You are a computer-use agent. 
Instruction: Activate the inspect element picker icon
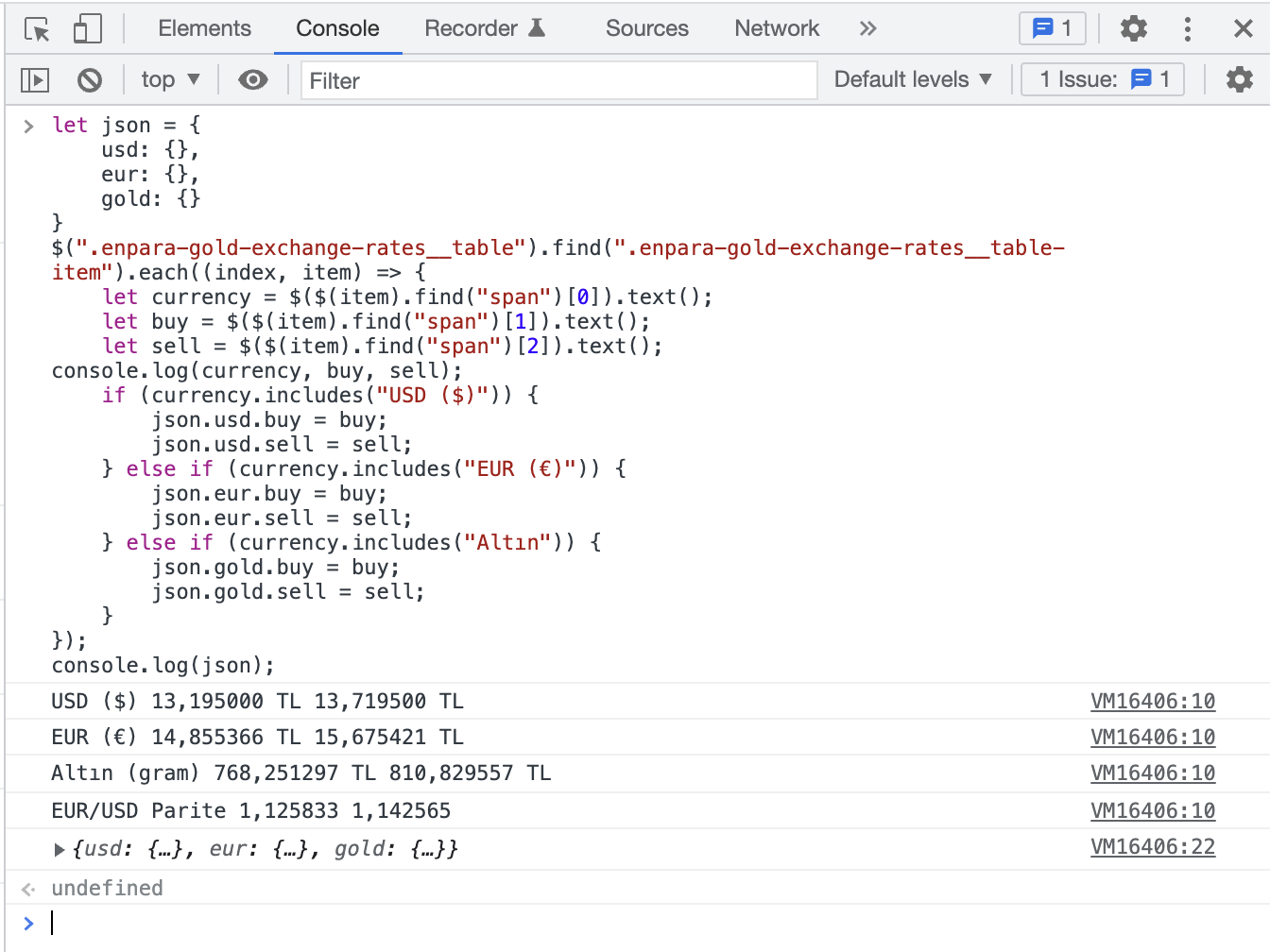(37, 29)
